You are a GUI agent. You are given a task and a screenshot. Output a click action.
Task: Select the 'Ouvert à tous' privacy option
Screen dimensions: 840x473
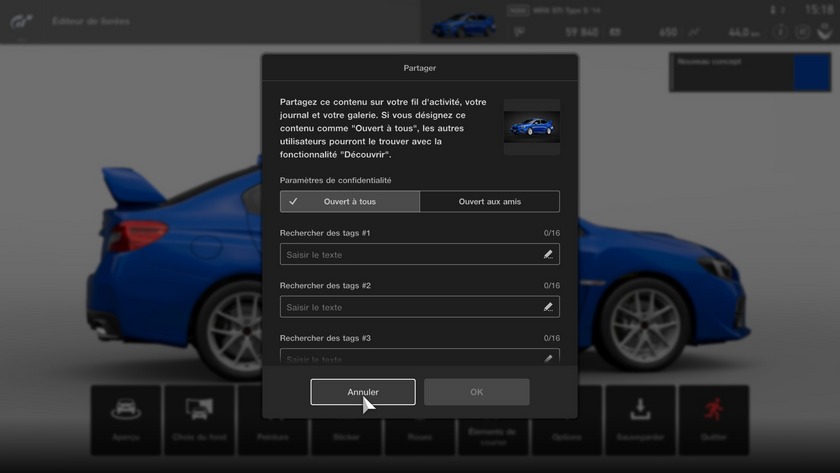pyautogui.click(x=350, y=202)
